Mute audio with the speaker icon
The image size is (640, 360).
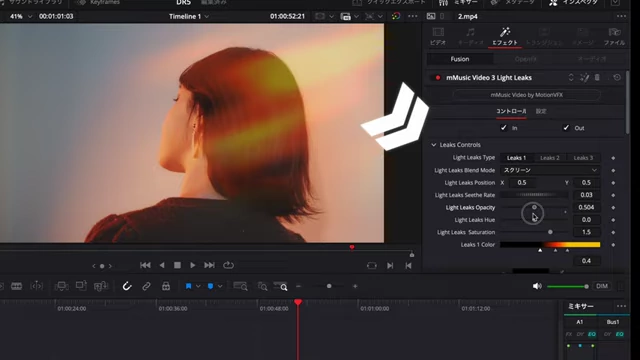tap(537, 287)
